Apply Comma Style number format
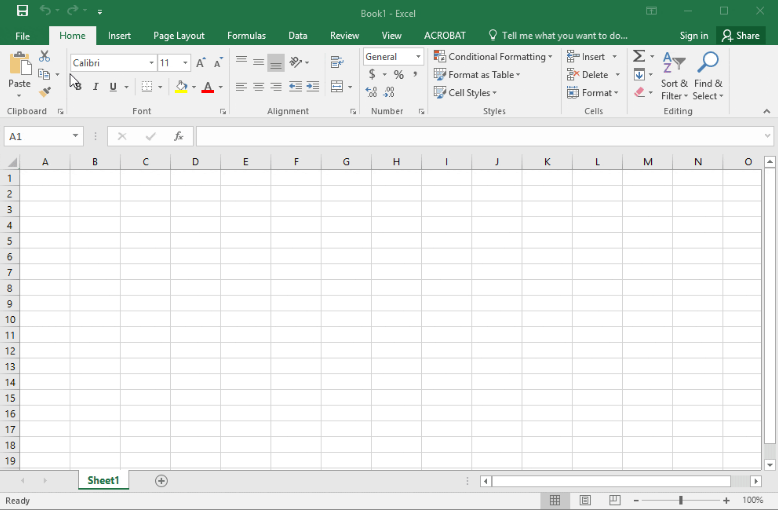 coord(415,74)
